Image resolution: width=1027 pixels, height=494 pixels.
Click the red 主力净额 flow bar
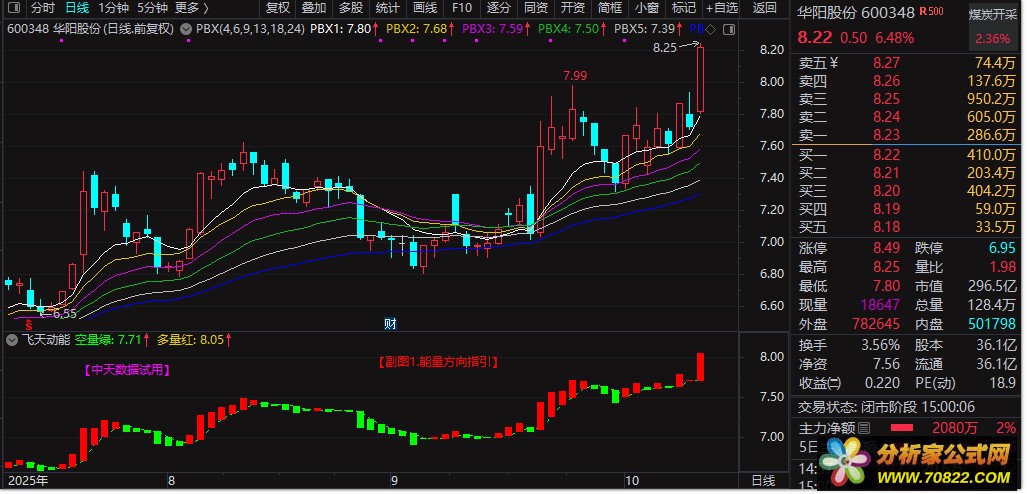coord(901,428)
